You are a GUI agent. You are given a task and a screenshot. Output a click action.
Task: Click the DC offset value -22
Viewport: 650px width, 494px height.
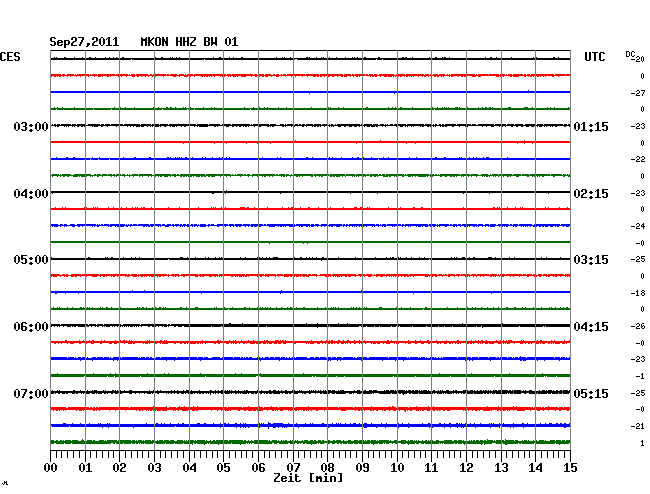[638, 159]
